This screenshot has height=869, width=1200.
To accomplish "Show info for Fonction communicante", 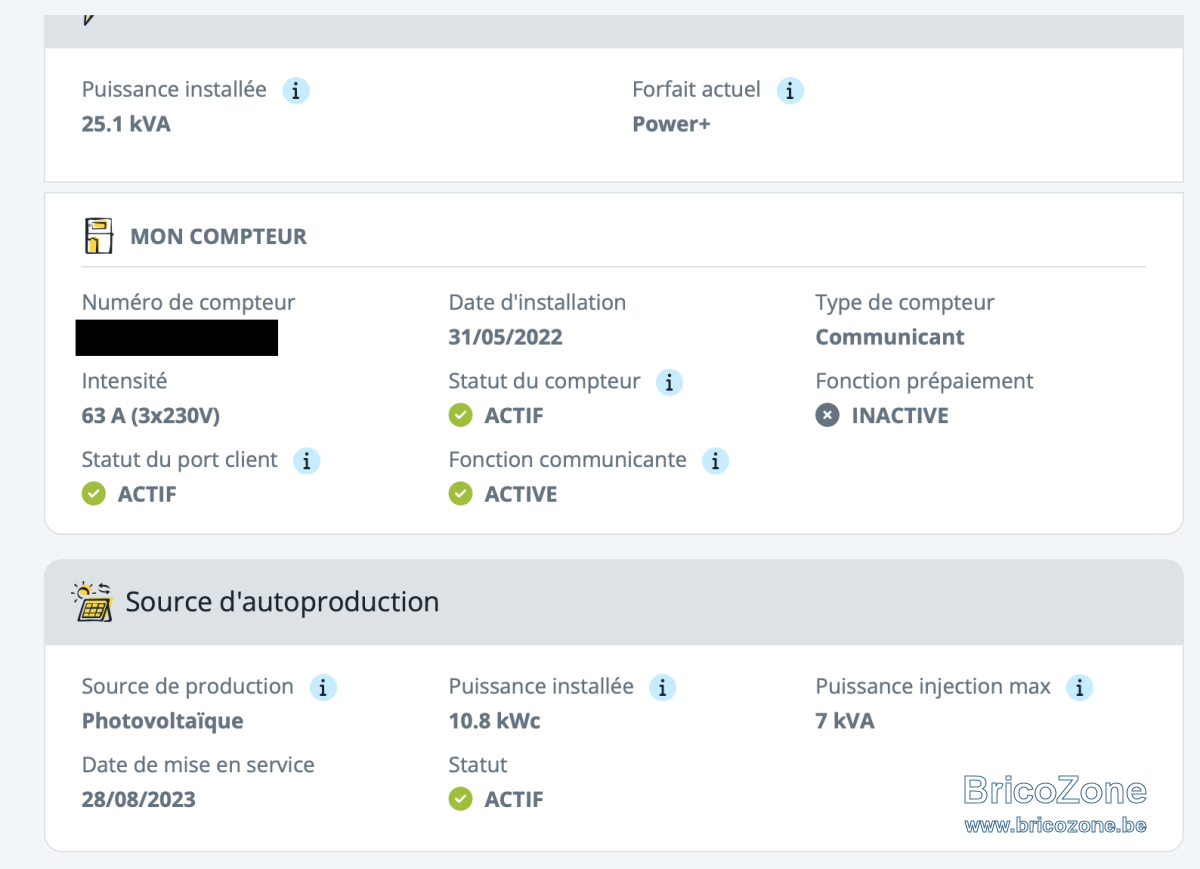I will coord(715,461).
